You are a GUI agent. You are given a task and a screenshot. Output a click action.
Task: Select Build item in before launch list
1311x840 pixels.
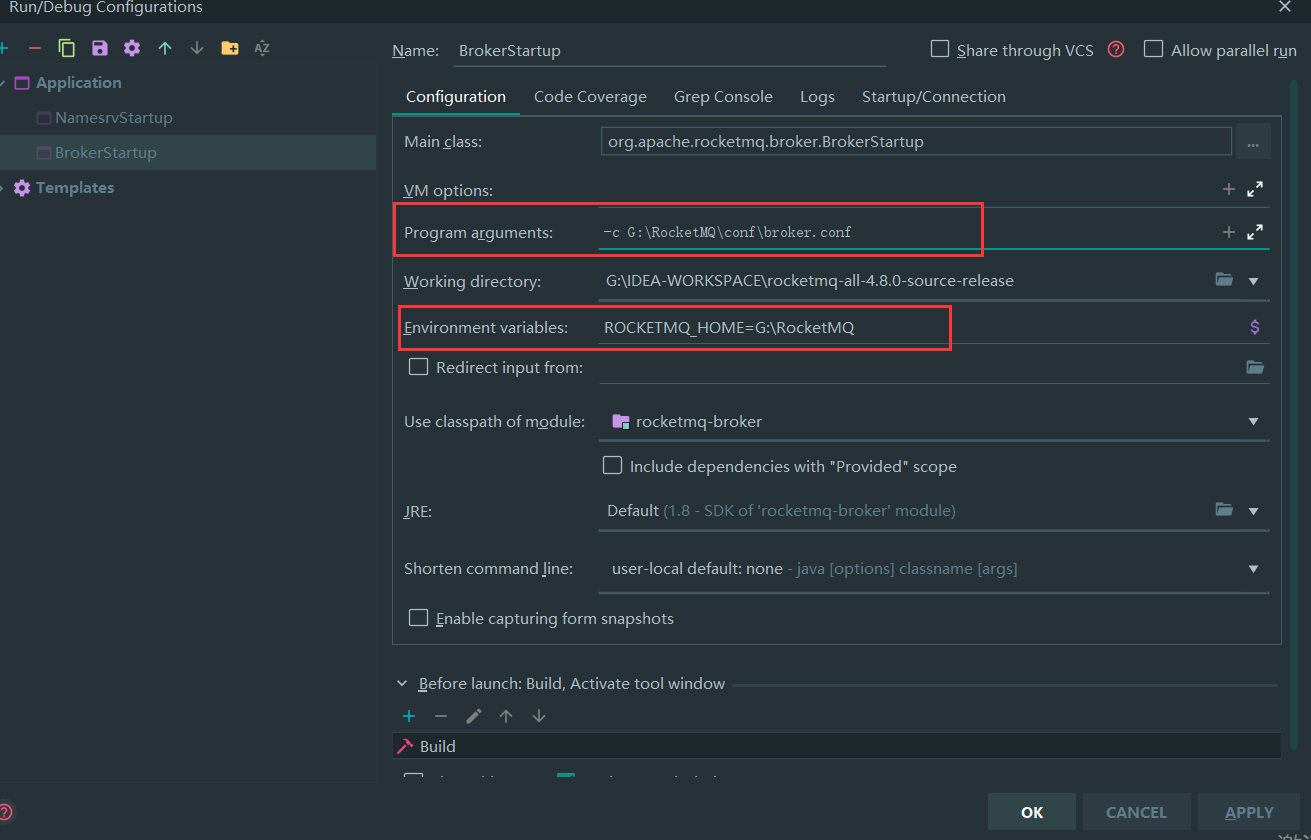tap(836, 746)
